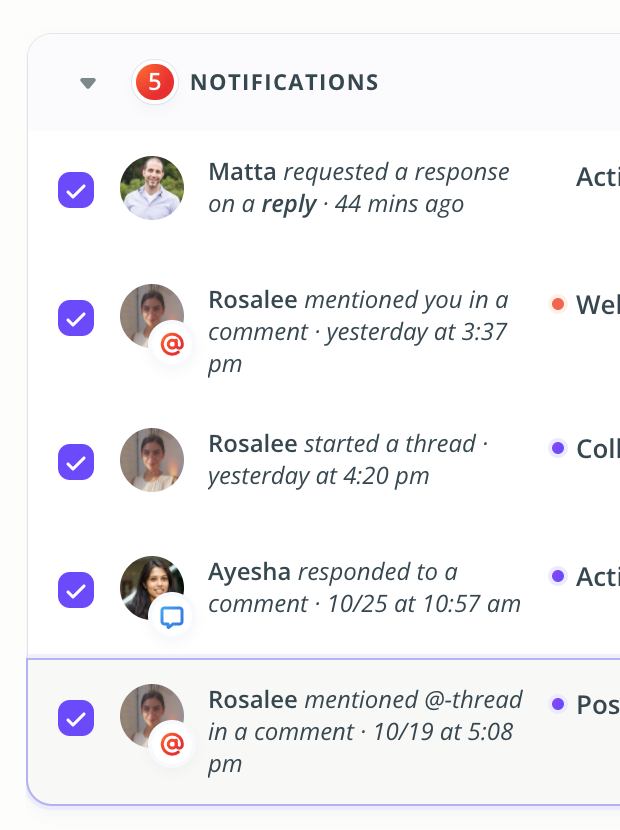Collapse the Notifications section triangle

coord(88,83)
